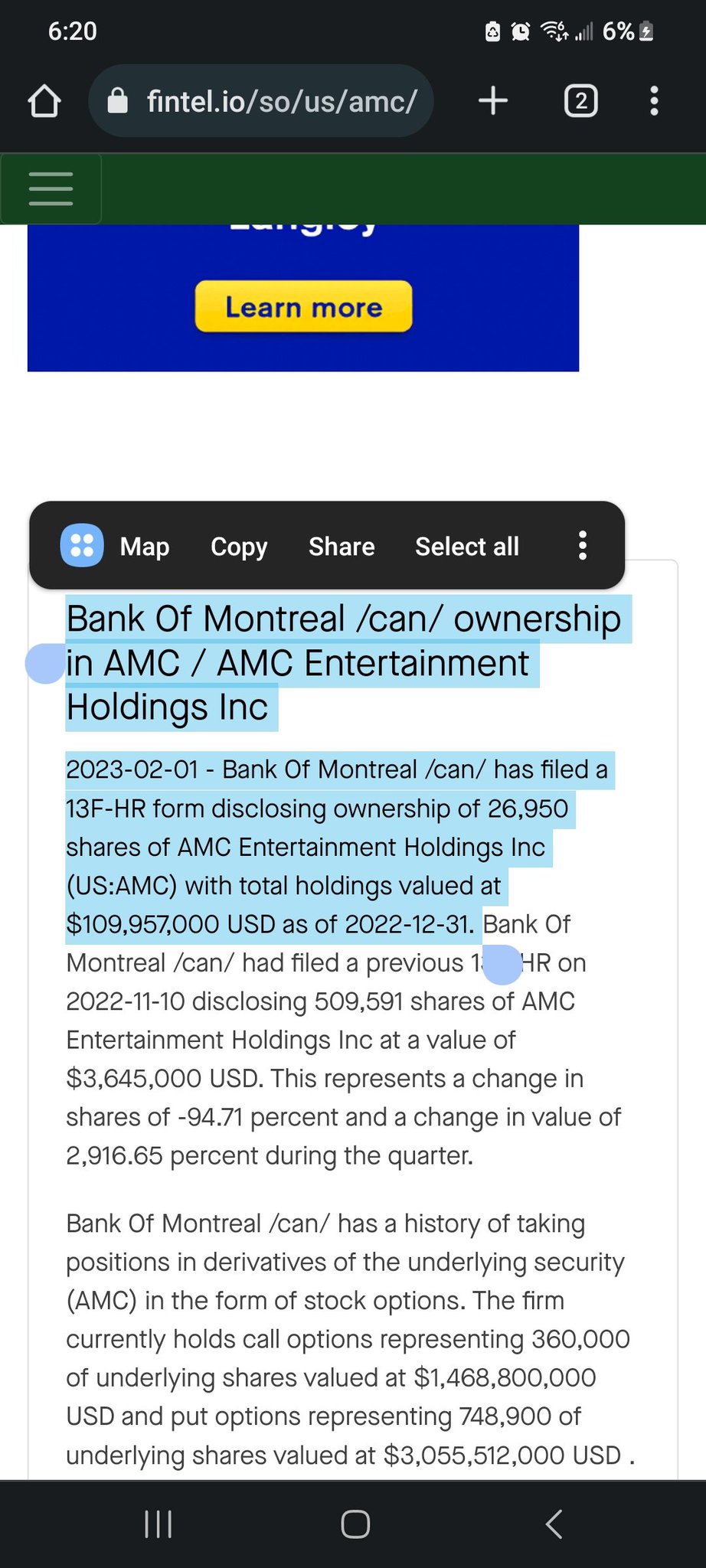Viewport: 706px width, 1568px height.
Task: Choose Map in the selection toolbar
Action: [145, 547]
